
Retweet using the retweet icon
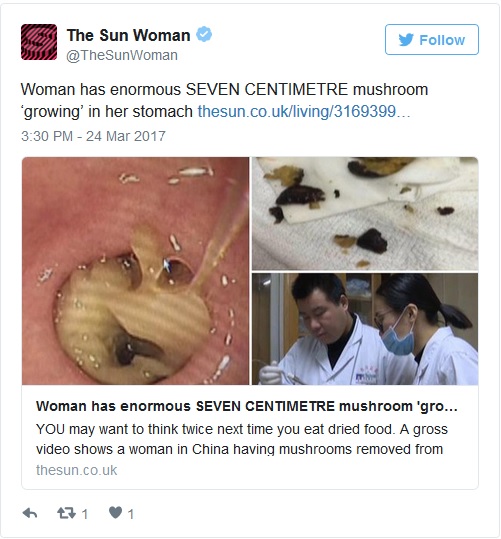[x=66, y=513]
